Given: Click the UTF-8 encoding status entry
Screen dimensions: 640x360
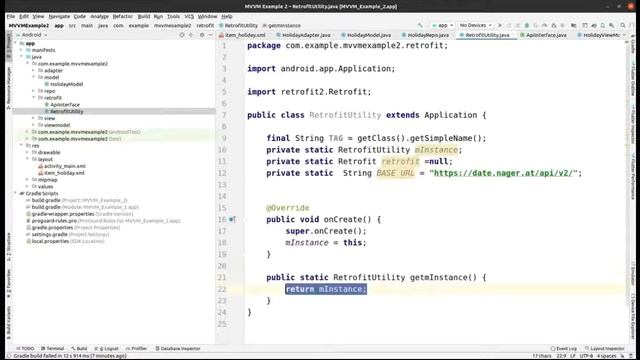Looking at the screenshot, I should 586,356.
